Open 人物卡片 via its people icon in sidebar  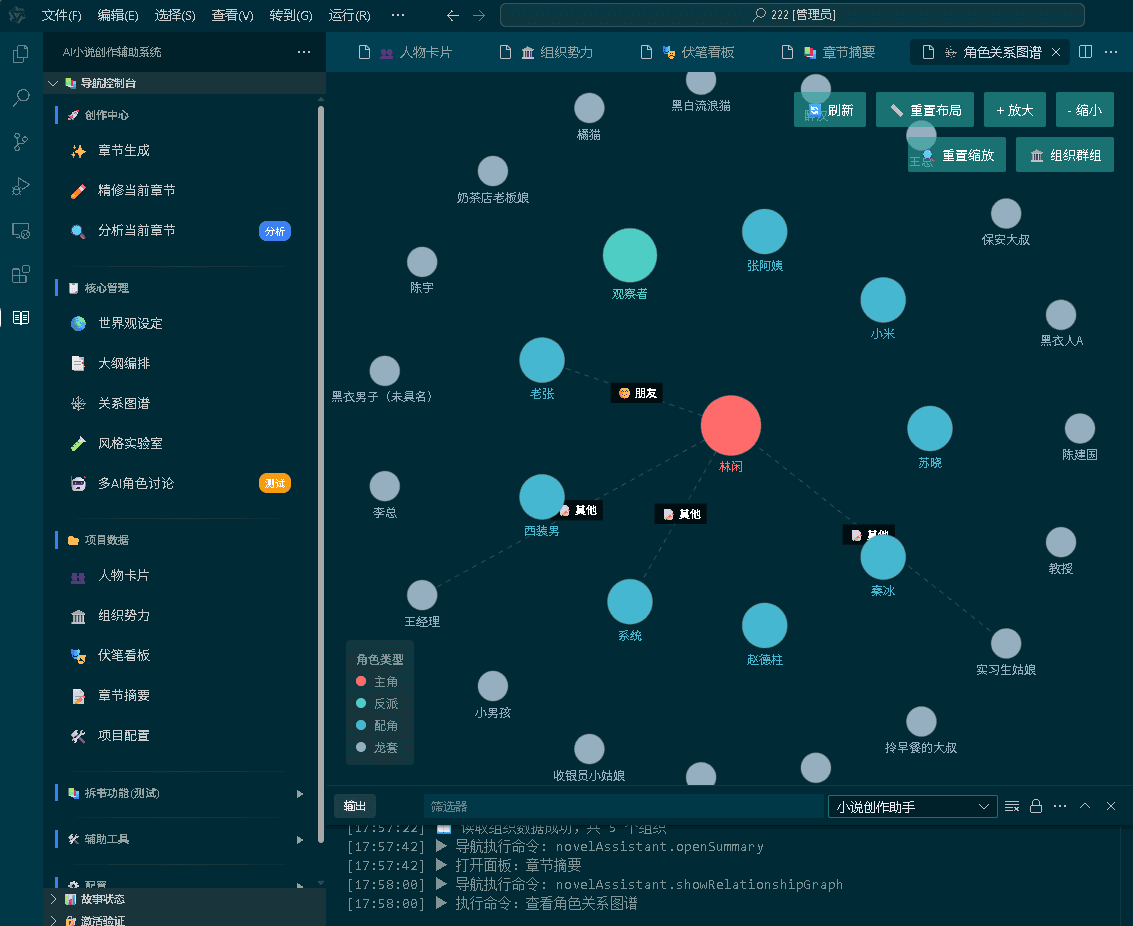(80, 578)
